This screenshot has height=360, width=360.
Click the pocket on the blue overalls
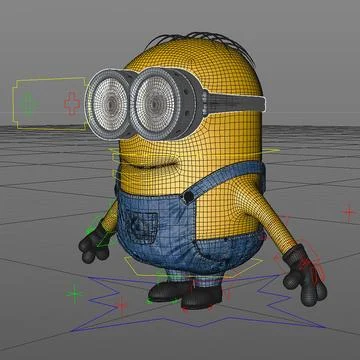pos(142,224)
